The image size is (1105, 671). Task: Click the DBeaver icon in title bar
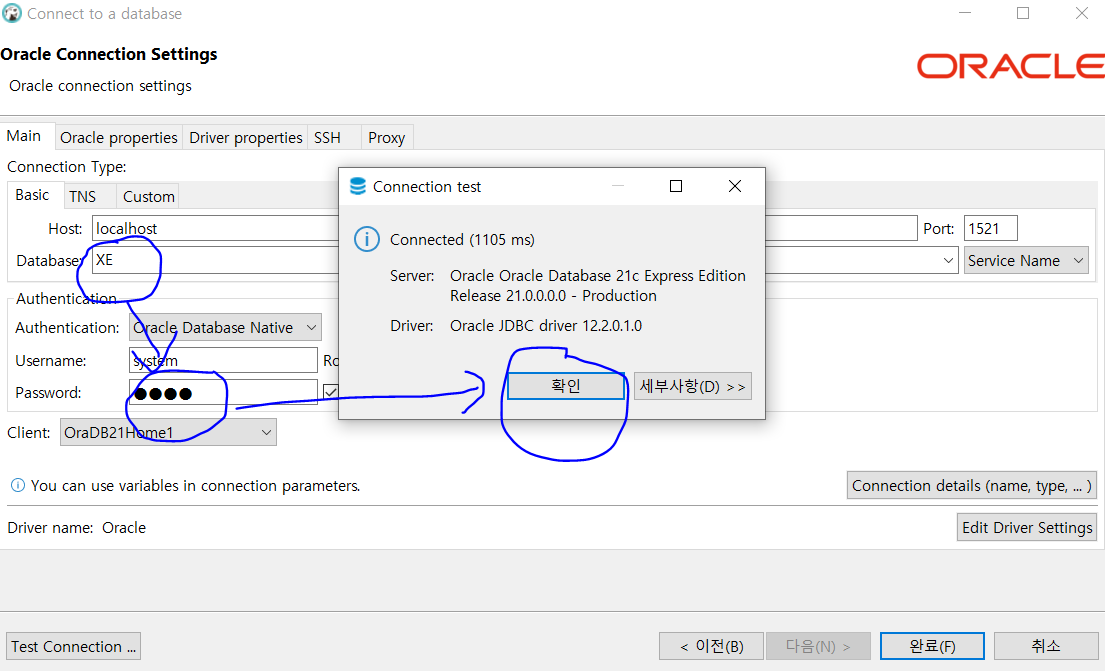point(12,13)
